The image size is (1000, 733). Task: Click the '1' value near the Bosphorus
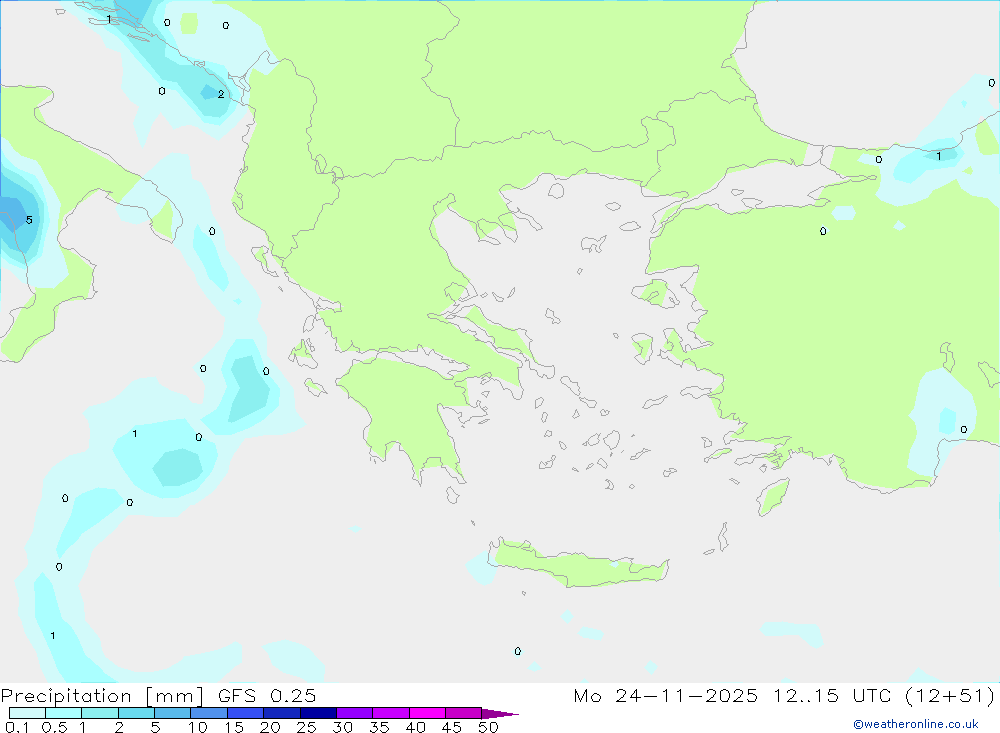939,156
